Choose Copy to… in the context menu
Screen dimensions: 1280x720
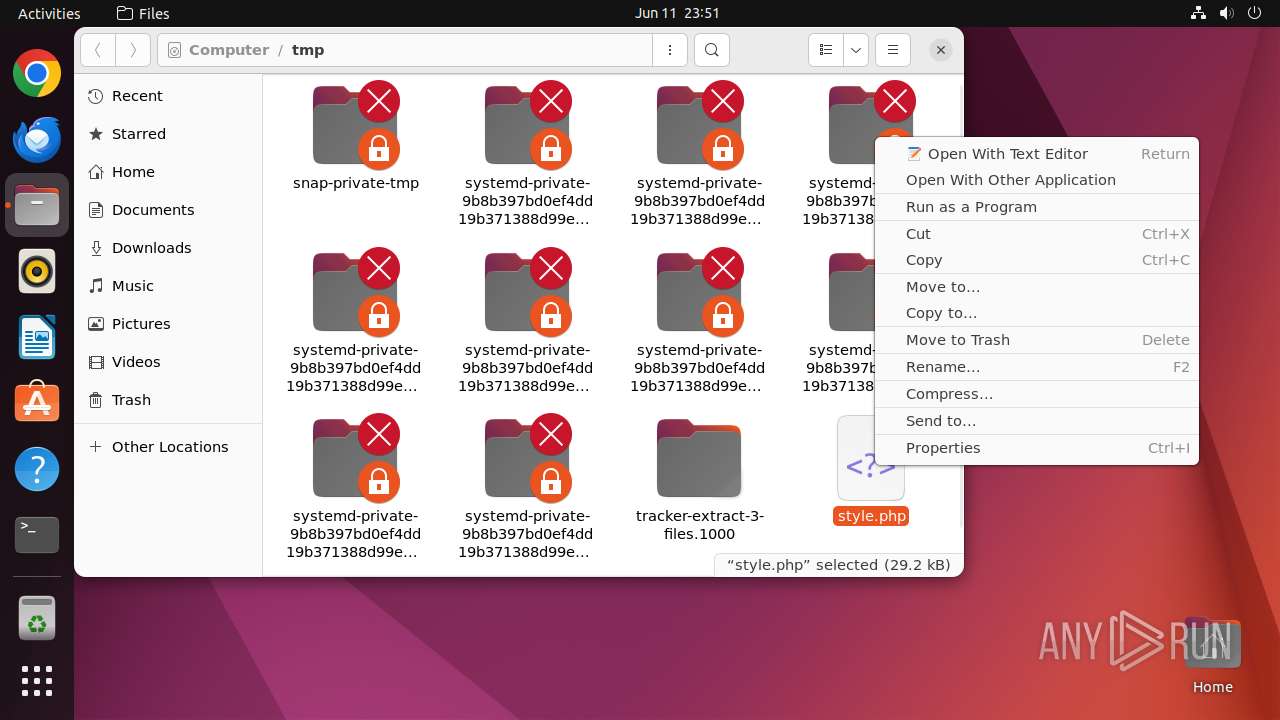[1037, 313]
